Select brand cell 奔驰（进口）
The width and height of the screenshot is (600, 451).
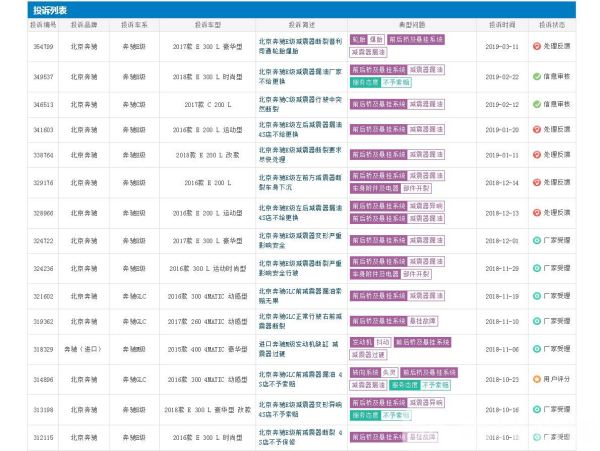click(83, 349)
